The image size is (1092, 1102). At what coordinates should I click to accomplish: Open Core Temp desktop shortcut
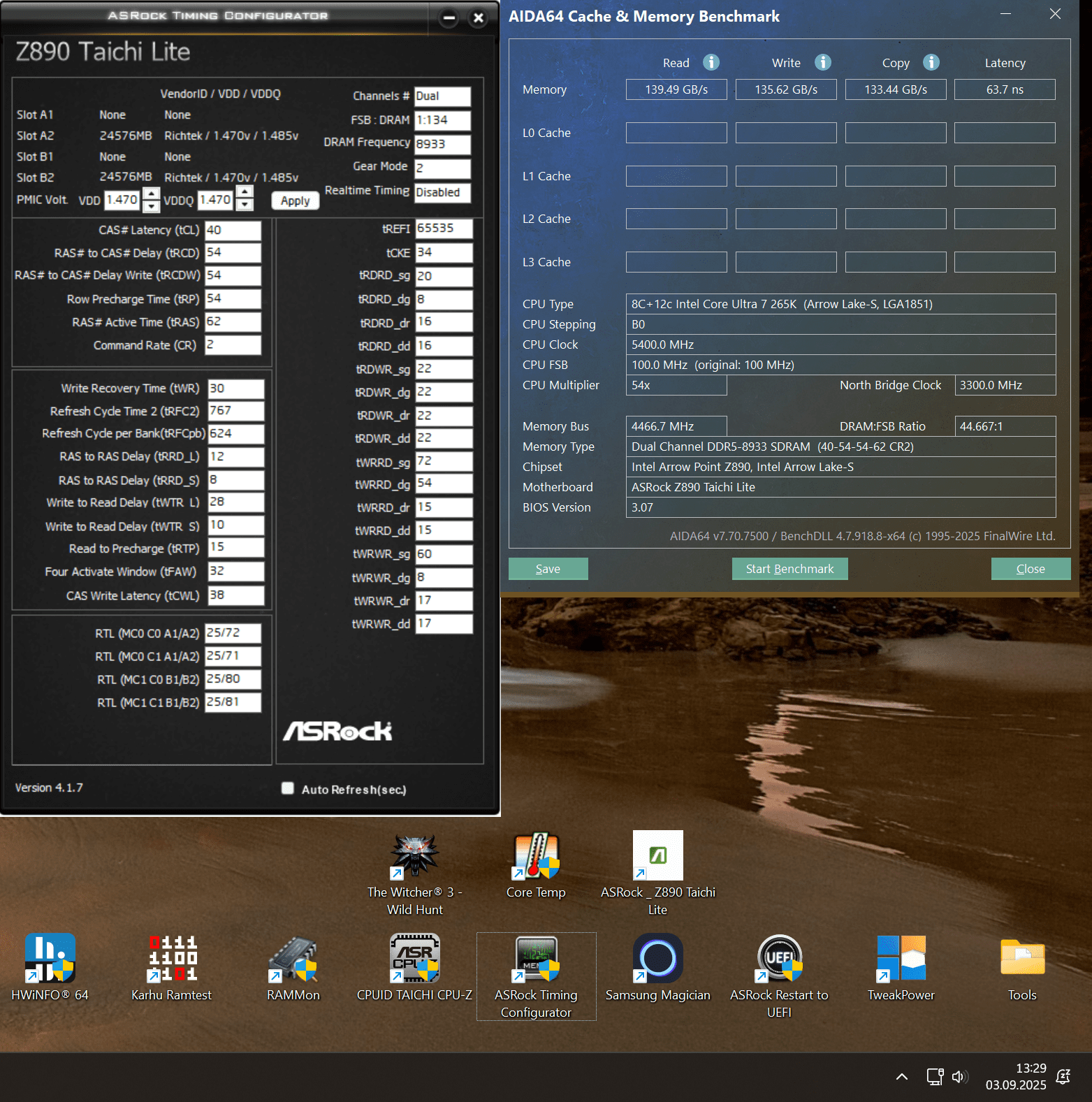pos(536,865)
